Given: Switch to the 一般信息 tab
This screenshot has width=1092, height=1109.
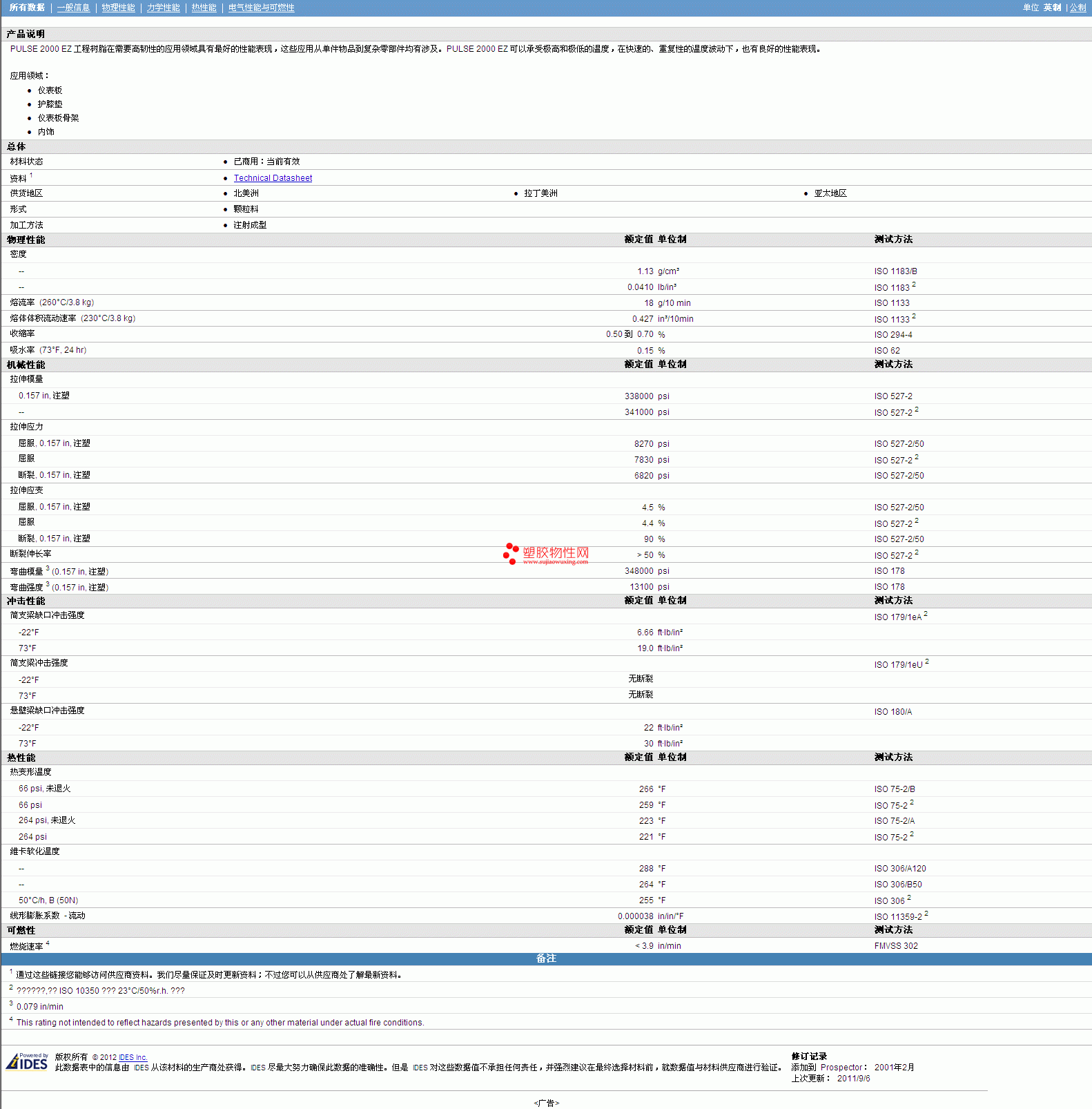Looking at the screenshot, I should tap(73, 8).
